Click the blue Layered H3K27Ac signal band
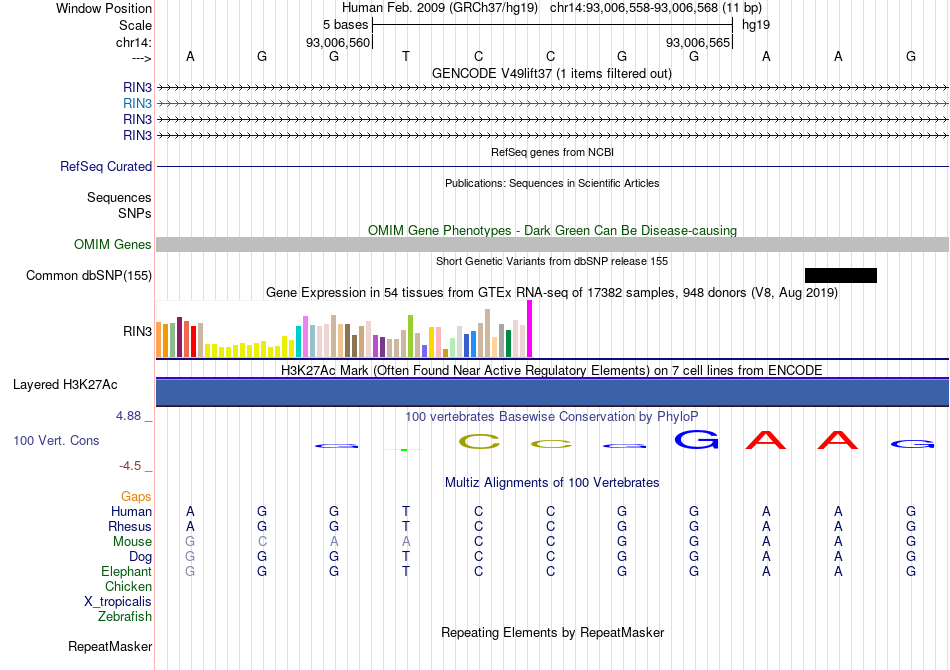This screenshot has height=670, width=950. point(552,392)
